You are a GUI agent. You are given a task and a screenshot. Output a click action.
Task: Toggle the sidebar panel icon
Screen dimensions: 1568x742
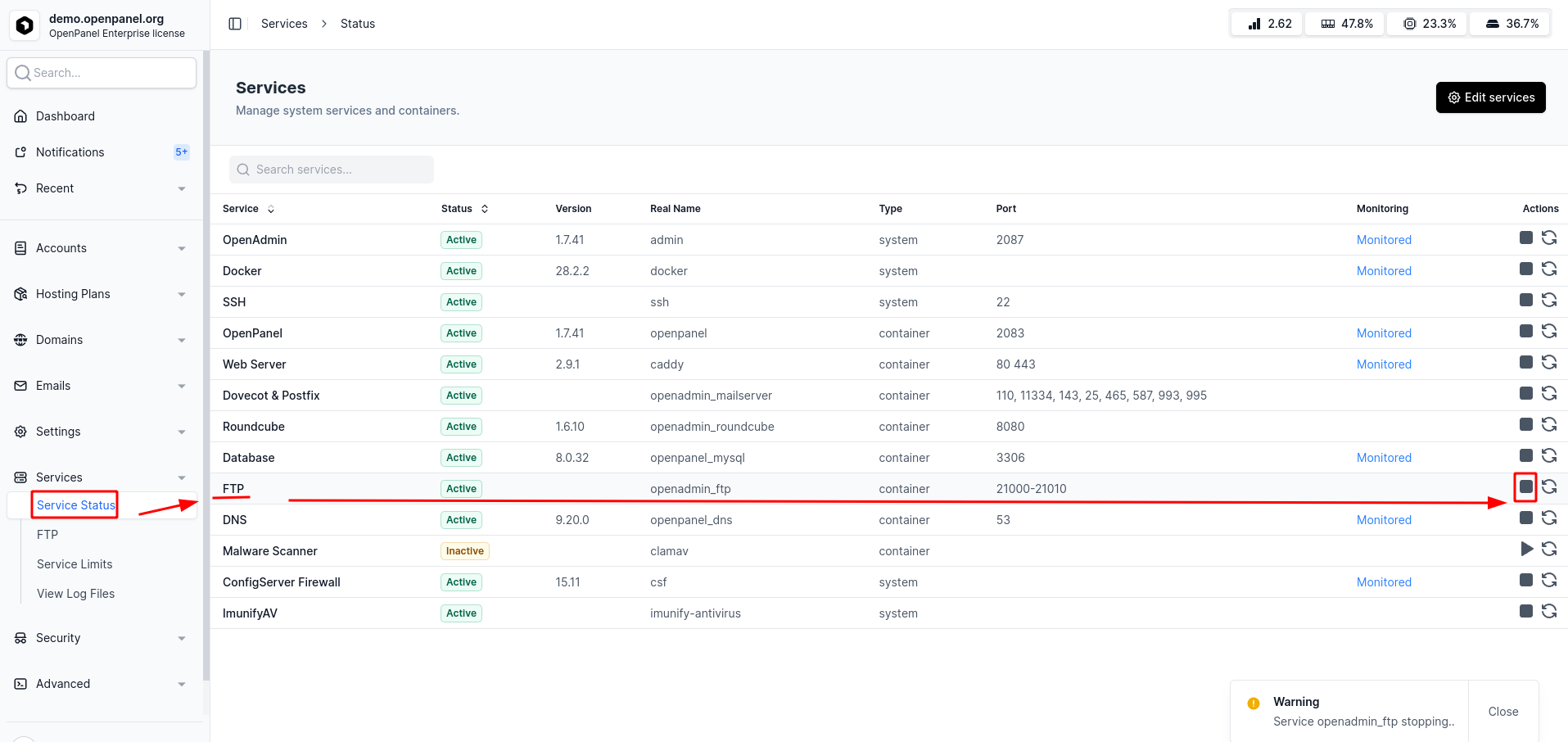point(235,24)
